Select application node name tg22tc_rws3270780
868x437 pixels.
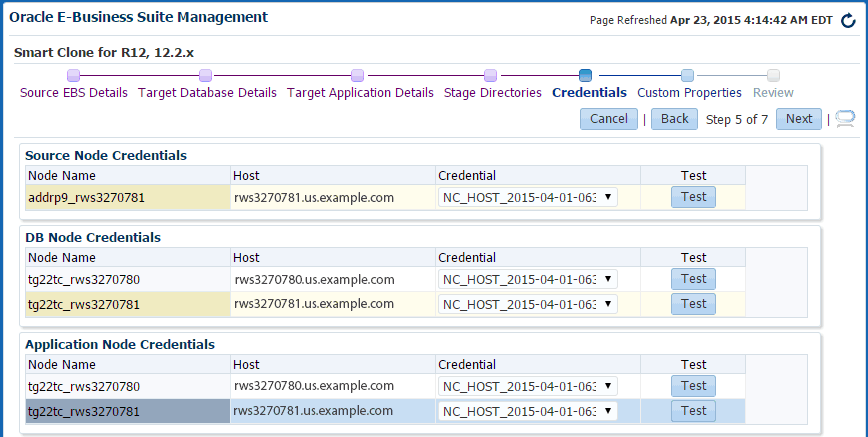point(84,387)
